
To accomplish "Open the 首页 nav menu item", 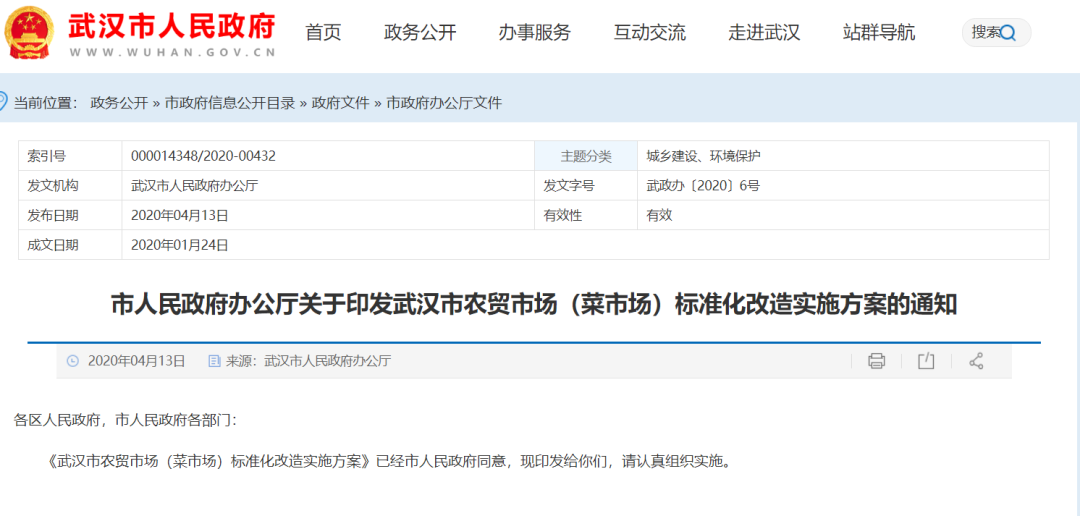I will 323,32.
